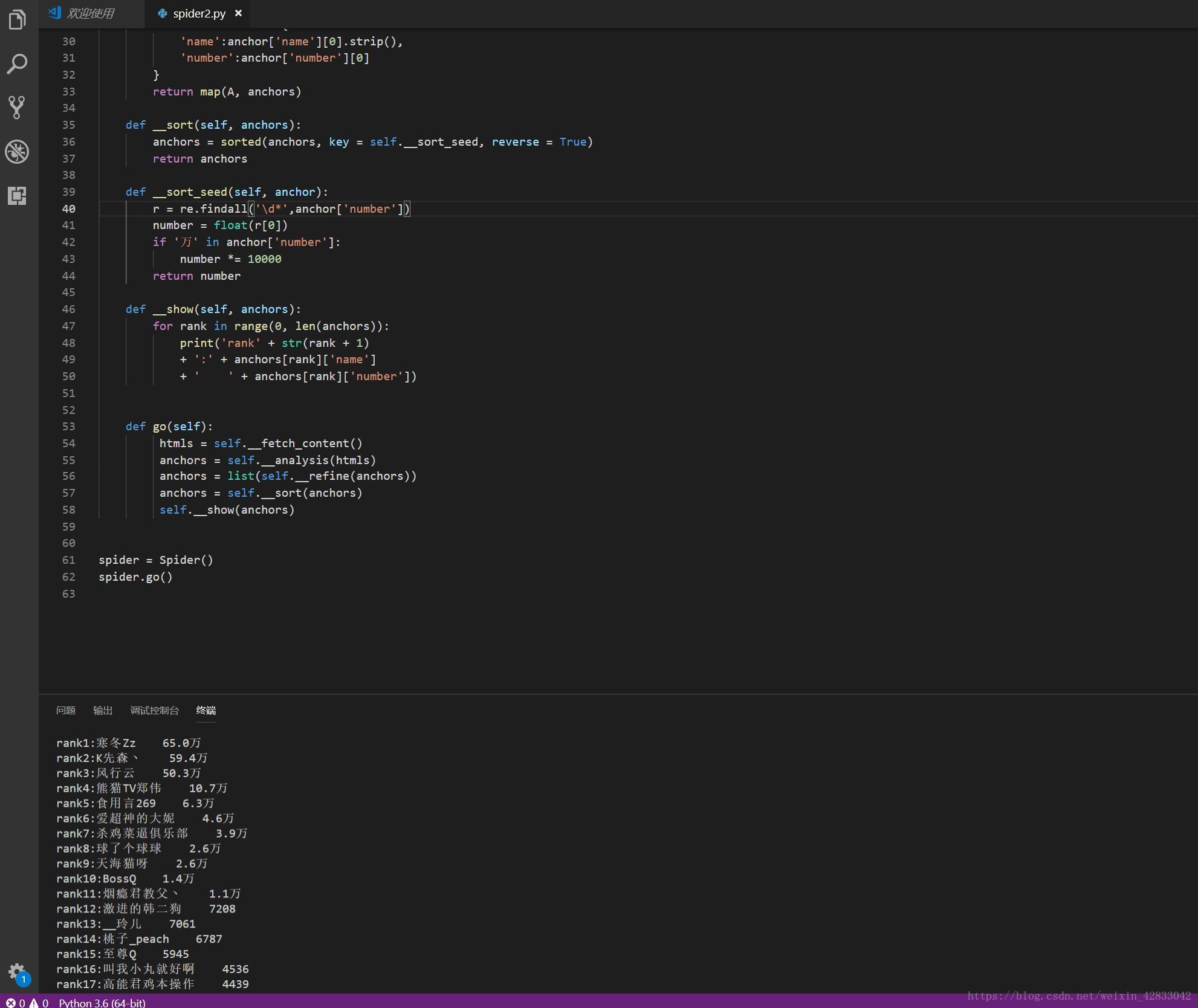The width and height of the screenshot is (1198, 1008).
Task: Click 'def __show(self, anchors):' line
Action: tap(213, 309)
